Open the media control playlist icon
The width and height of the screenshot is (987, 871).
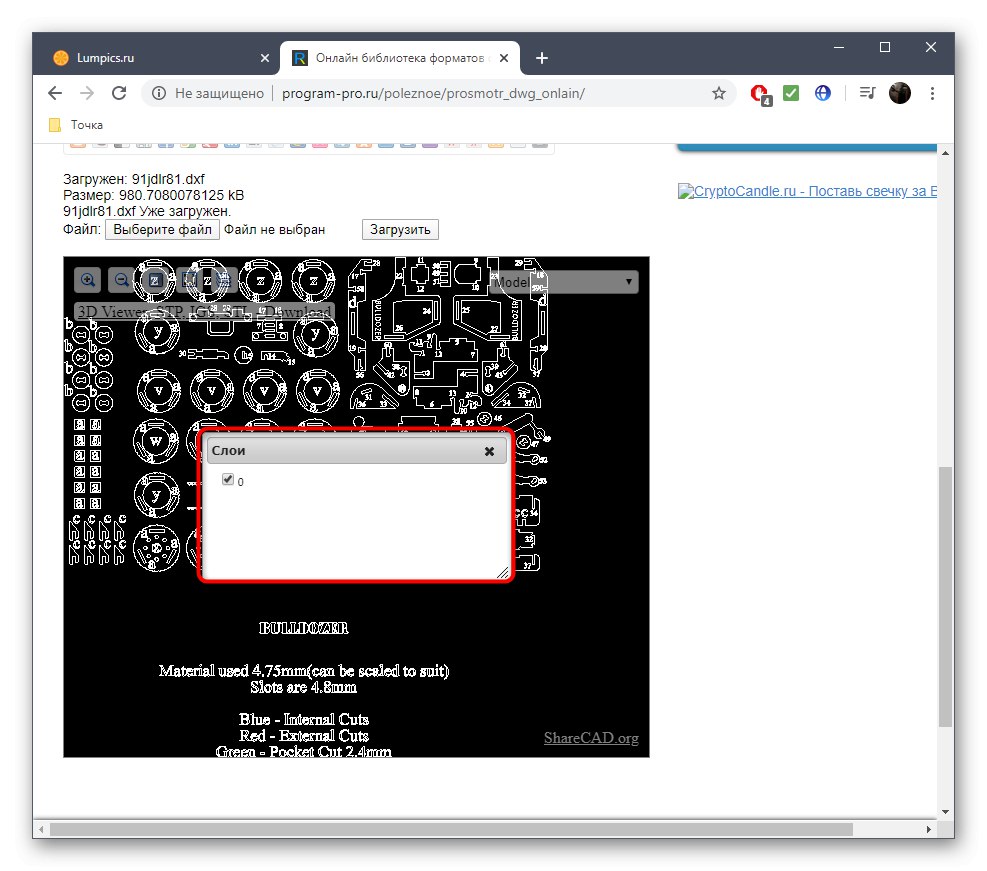(x=867, y=93)
